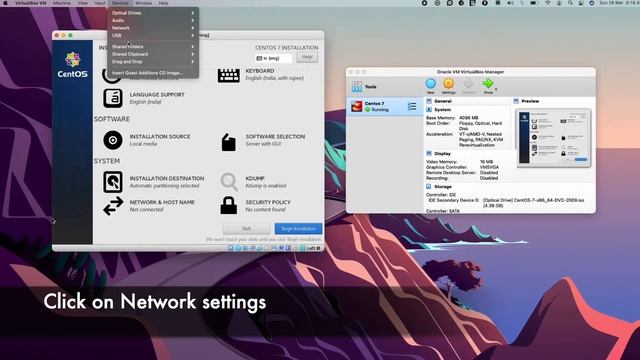This screenshot has width=640, height=360.
Task: Click the VM preview thumbnail
Action: pos(553,138)
